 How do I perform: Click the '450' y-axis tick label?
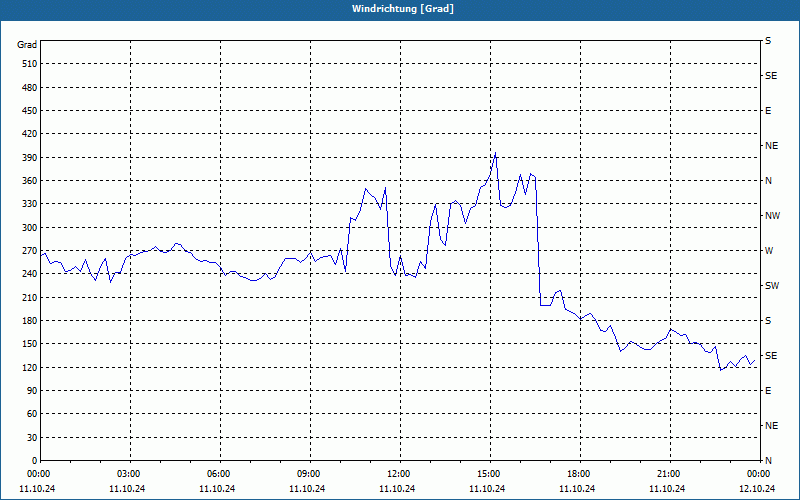tap(30, 111)
